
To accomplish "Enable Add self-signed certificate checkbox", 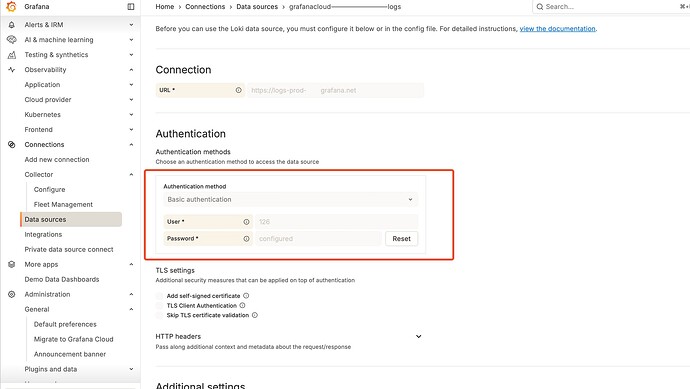I will 160,296.
